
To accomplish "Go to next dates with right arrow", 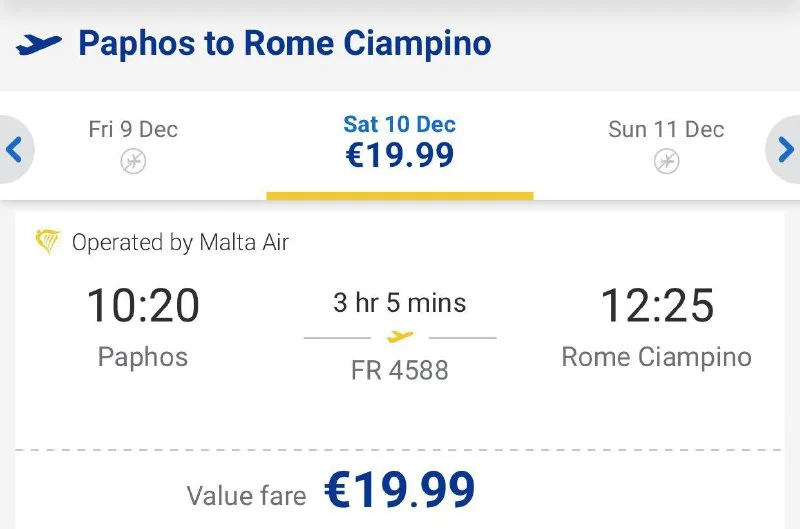I will (x=786, y=151).
